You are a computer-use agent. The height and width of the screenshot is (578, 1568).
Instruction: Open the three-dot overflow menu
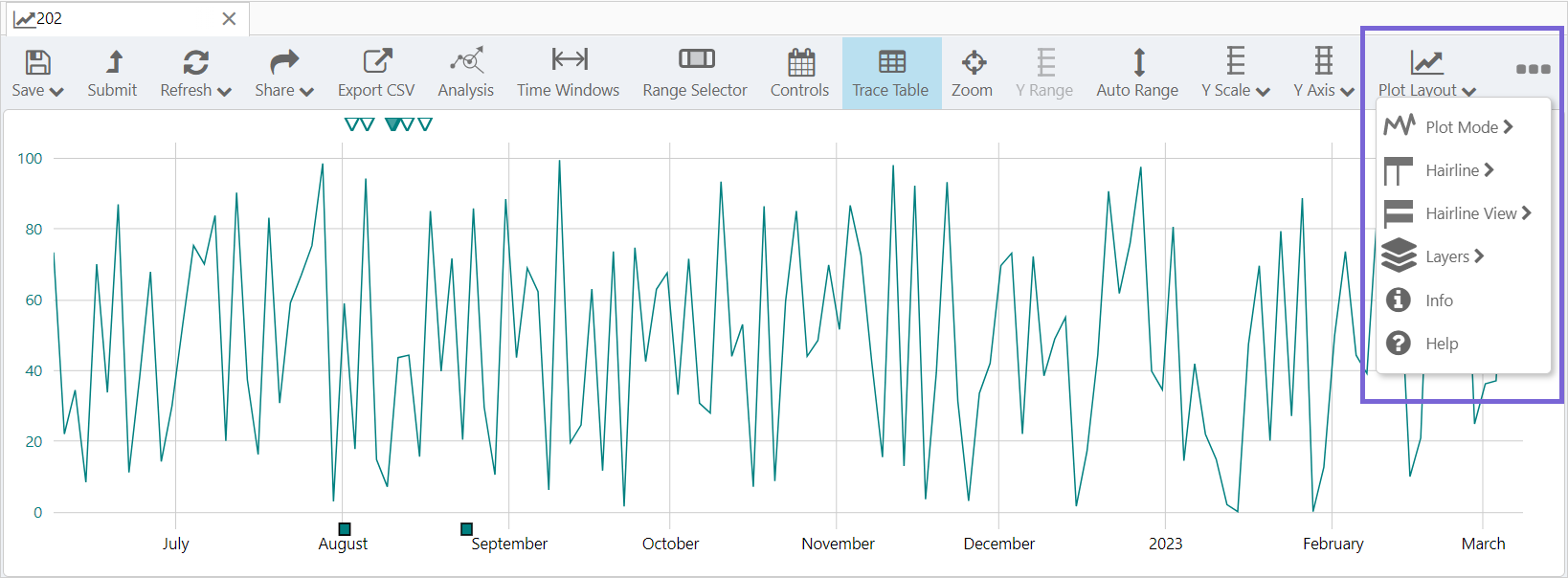(1533, 69)
